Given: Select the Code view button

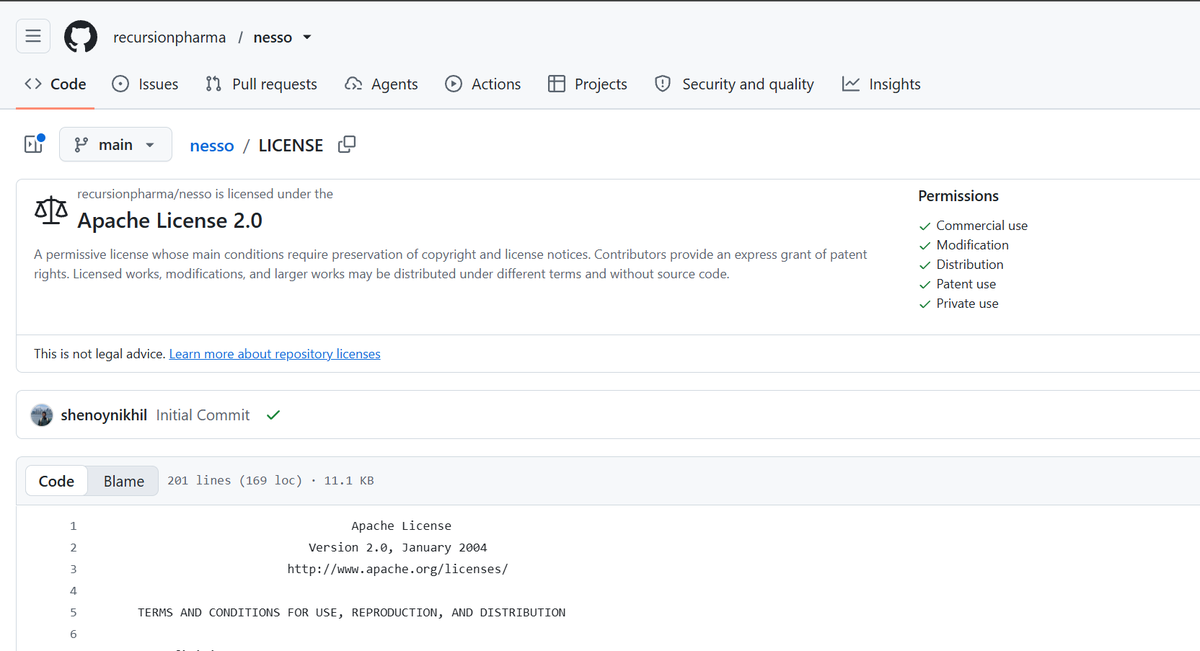Looking at the screenshot, I should 56,481.
